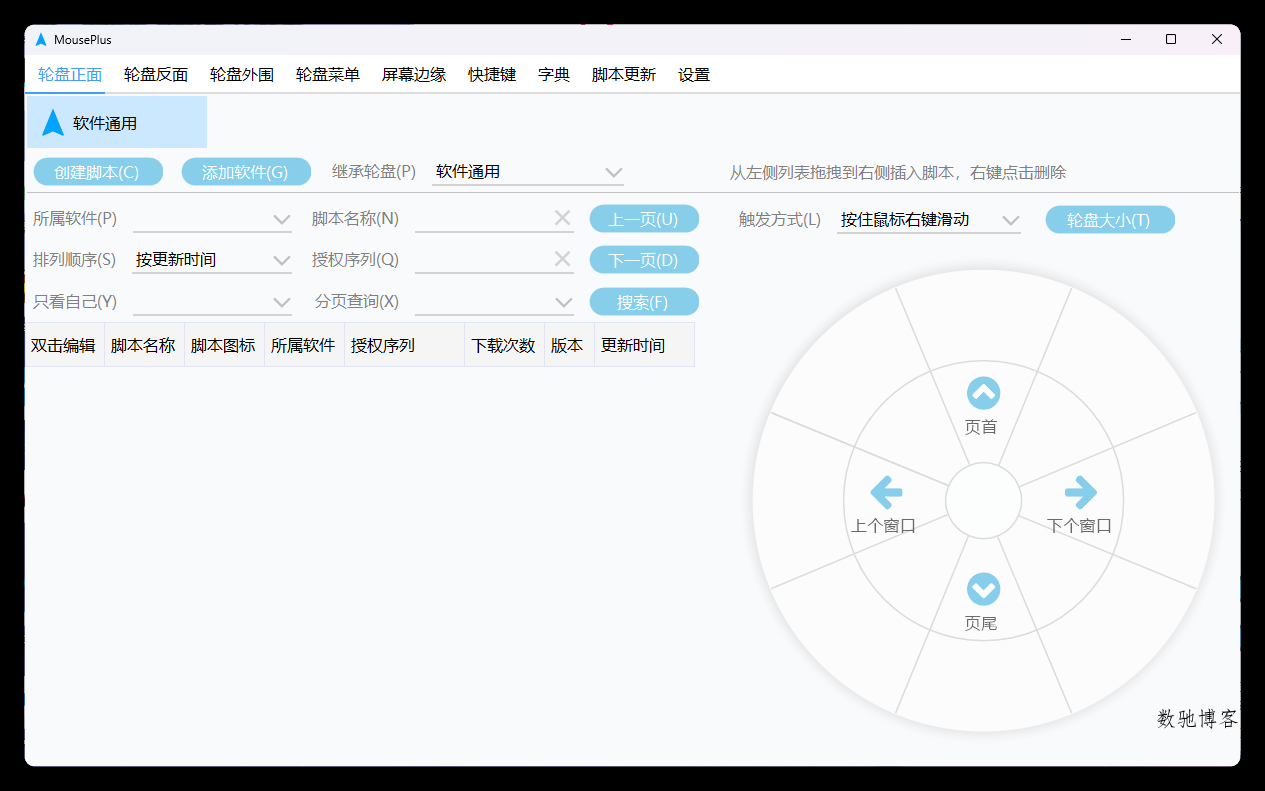
Task: Open the 字典 tab
Action: pyautogui.click(x=554, y=75)
